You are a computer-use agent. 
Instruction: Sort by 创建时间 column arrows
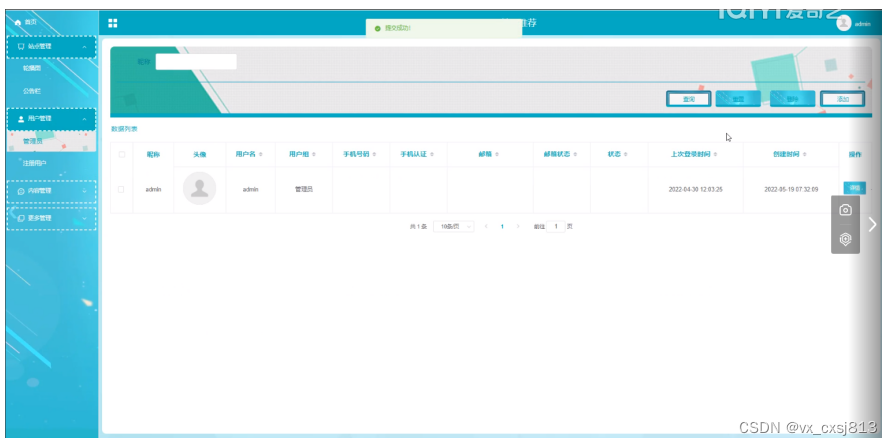point(805,155)
